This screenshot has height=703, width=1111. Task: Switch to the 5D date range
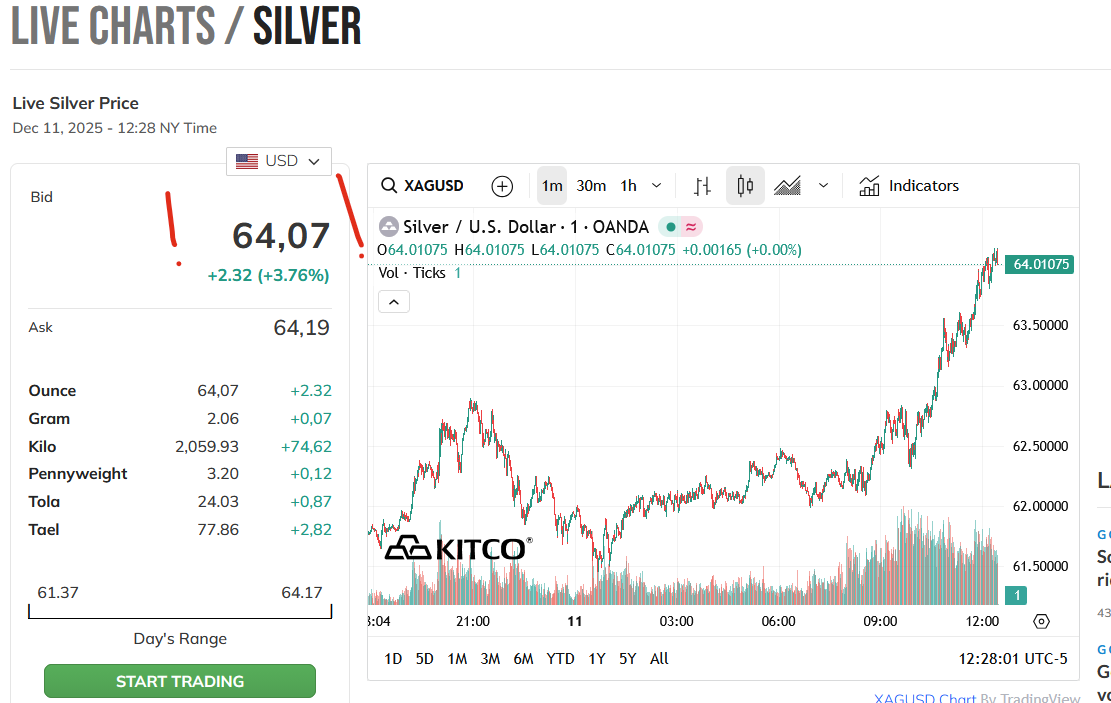click(425, 659)
